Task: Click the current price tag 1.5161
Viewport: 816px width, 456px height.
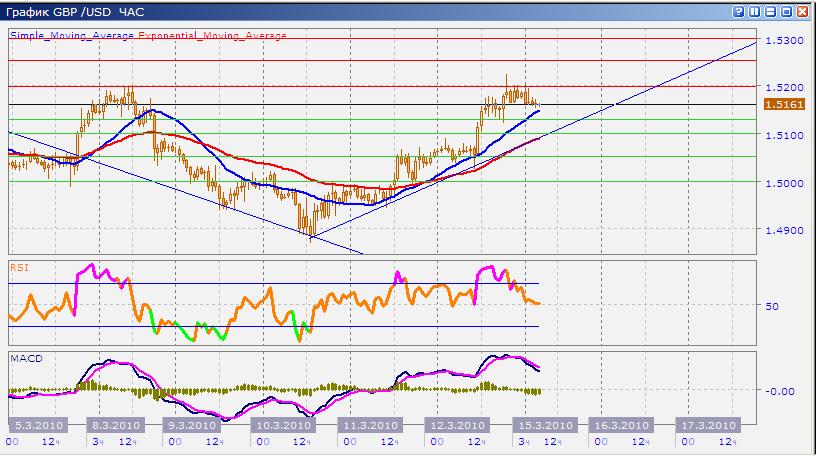Action: coord(779,103)
